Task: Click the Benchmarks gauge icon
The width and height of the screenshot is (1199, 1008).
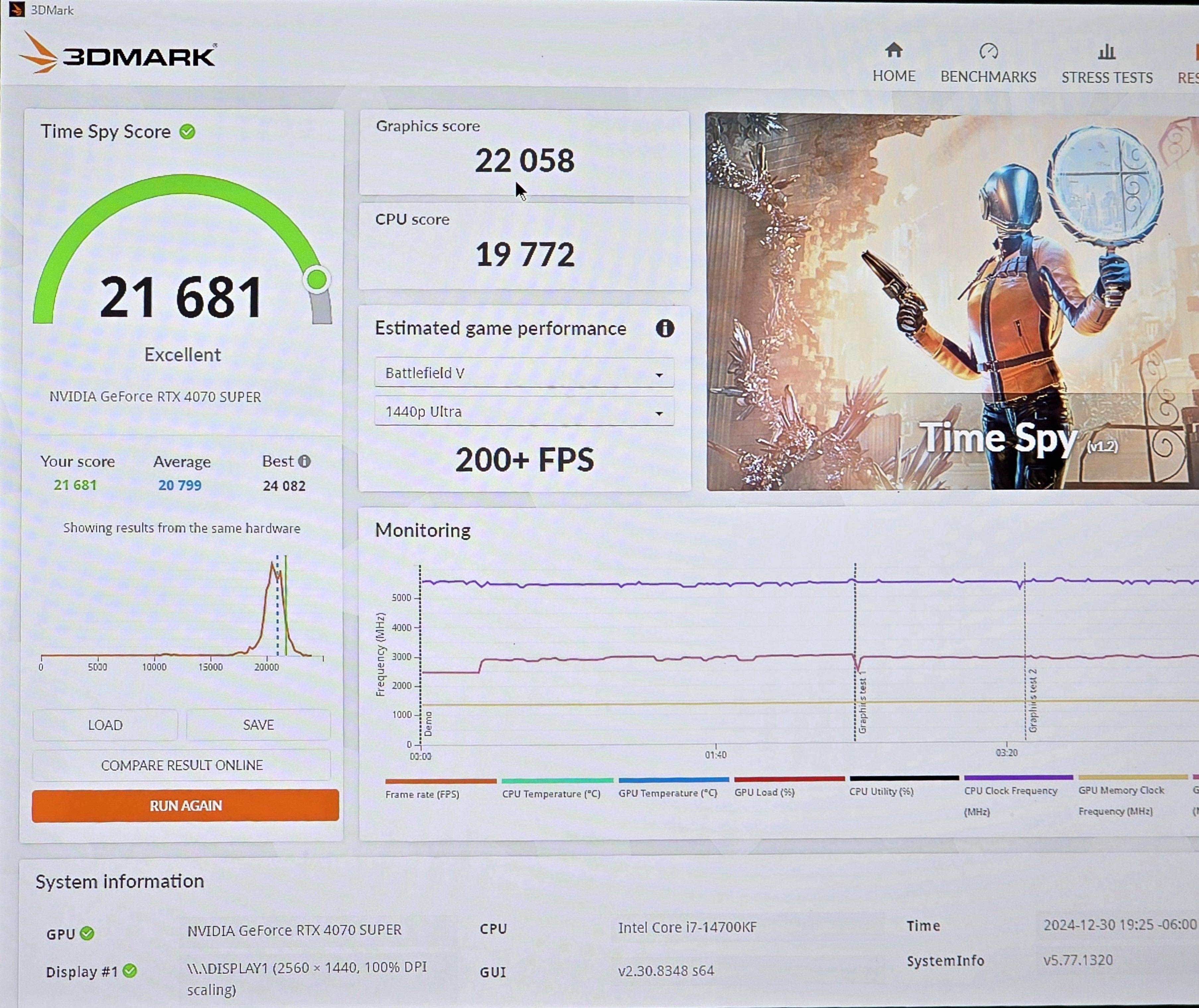Action: coord(988,51)
